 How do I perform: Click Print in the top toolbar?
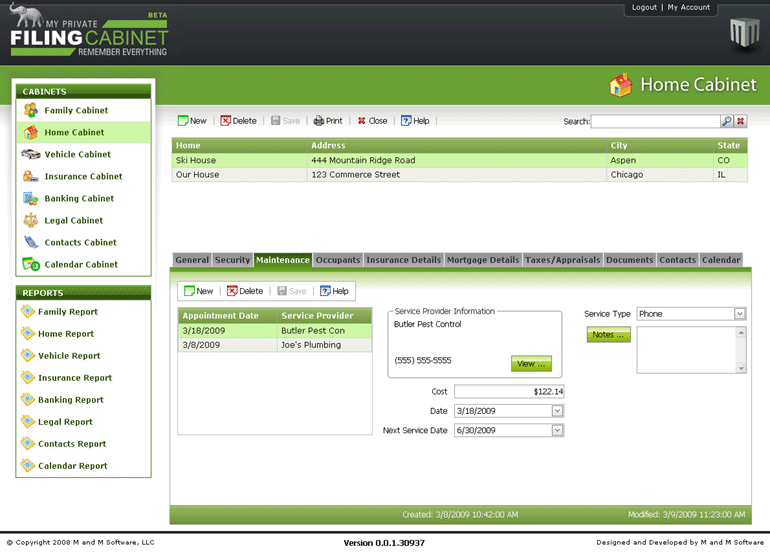[x=328, y=121]
